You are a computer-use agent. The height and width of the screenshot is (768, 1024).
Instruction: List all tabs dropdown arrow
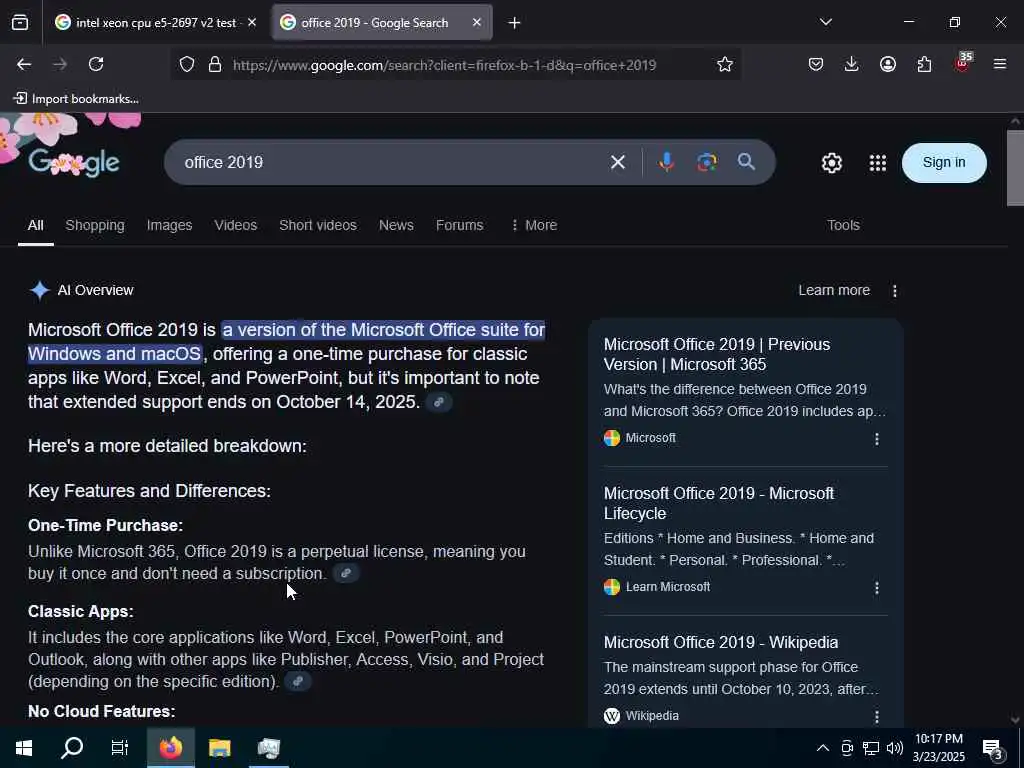click(x=826, y=22)
